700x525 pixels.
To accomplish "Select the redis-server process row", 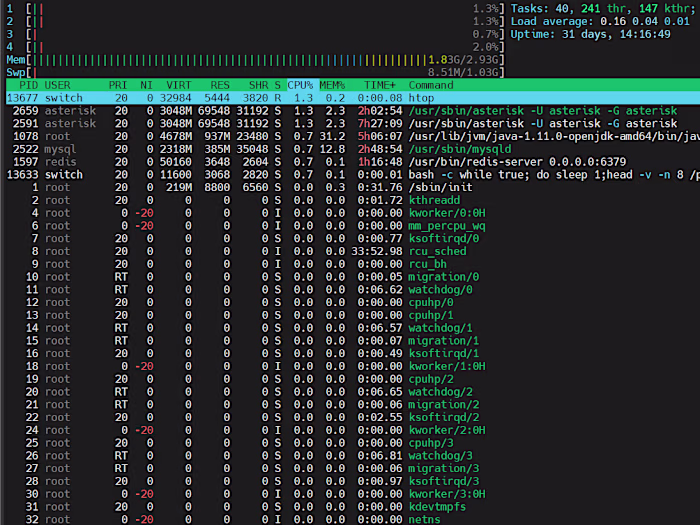I will click(x=353, y=162).
